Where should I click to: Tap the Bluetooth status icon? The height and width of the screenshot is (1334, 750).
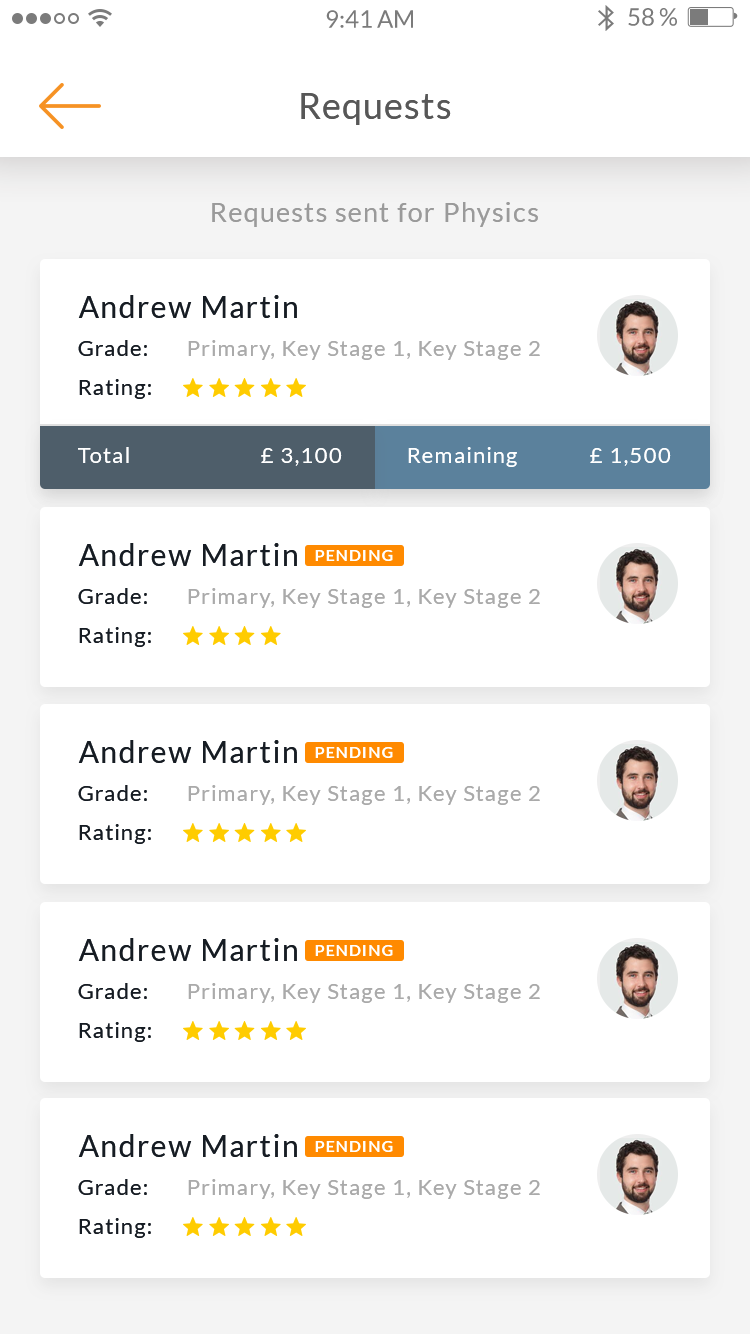click(x=605, y=18)
